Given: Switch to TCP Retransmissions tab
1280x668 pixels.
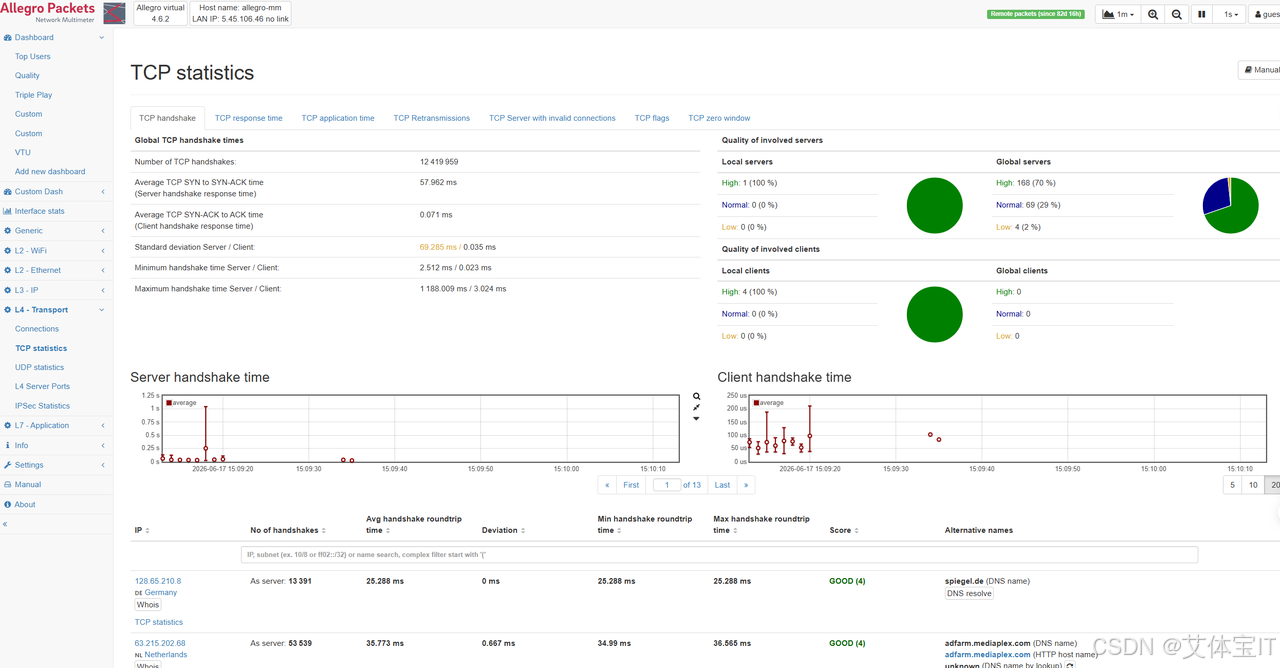Looking at the screenshot, I should point(432,118).
